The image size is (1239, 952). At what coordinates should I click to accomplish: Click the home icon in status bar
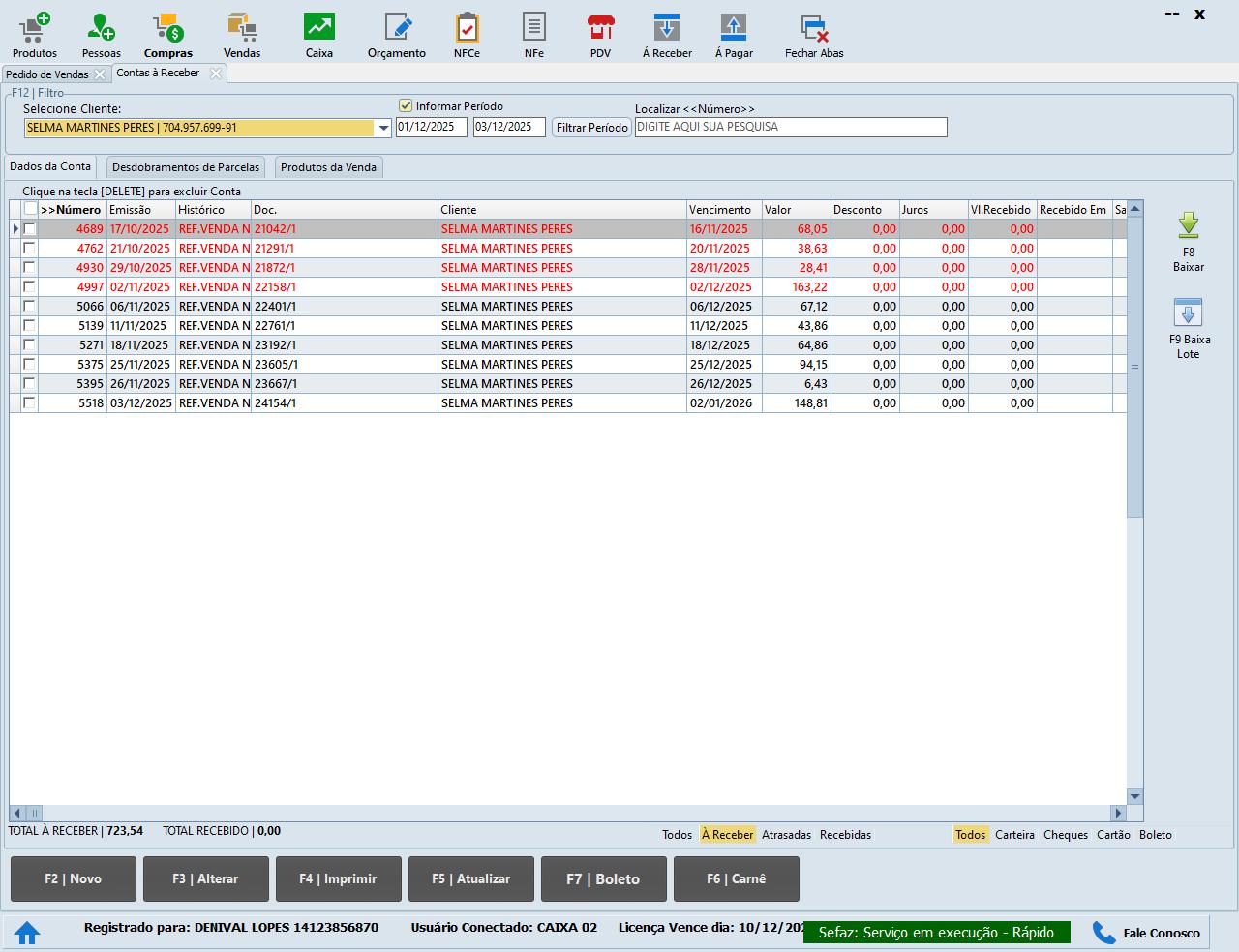tap(27, 933)
